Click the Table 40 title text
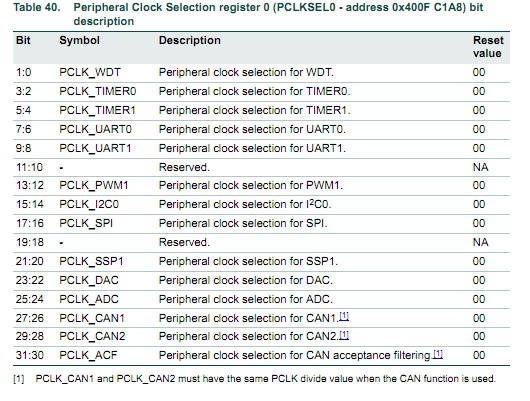 coord(248,14)
